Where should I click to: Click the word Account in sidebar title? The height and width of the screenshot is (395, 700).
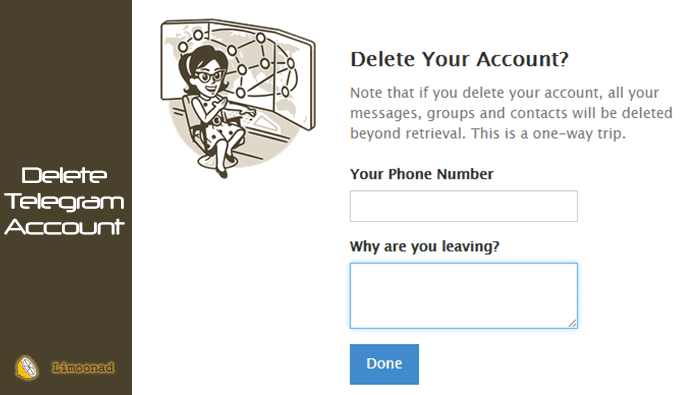pyautogui.click(x=65, y=227)
